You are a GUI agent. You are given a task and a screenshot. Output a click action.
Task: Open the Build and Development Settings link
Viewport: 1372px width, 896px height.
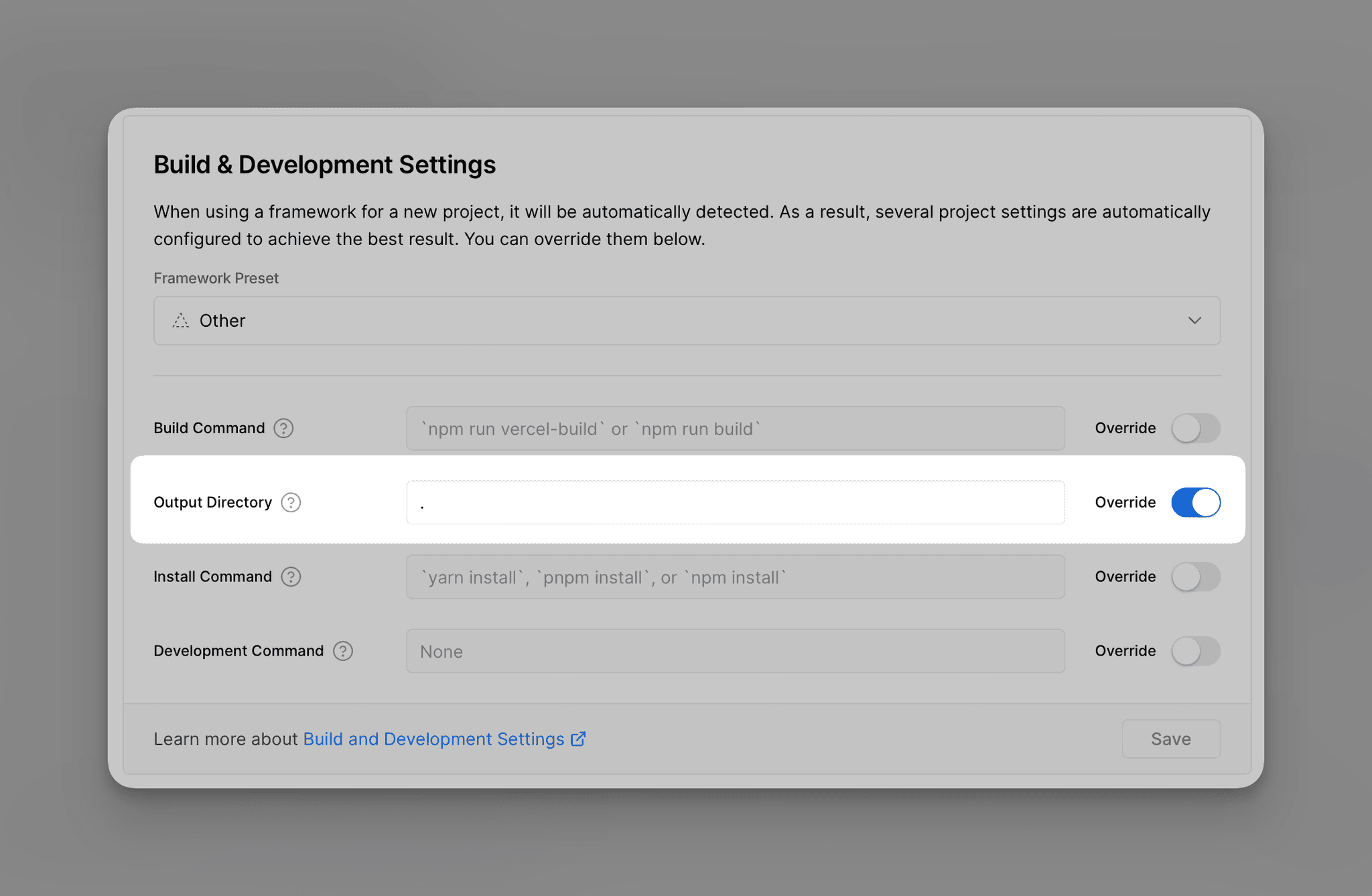432,739
